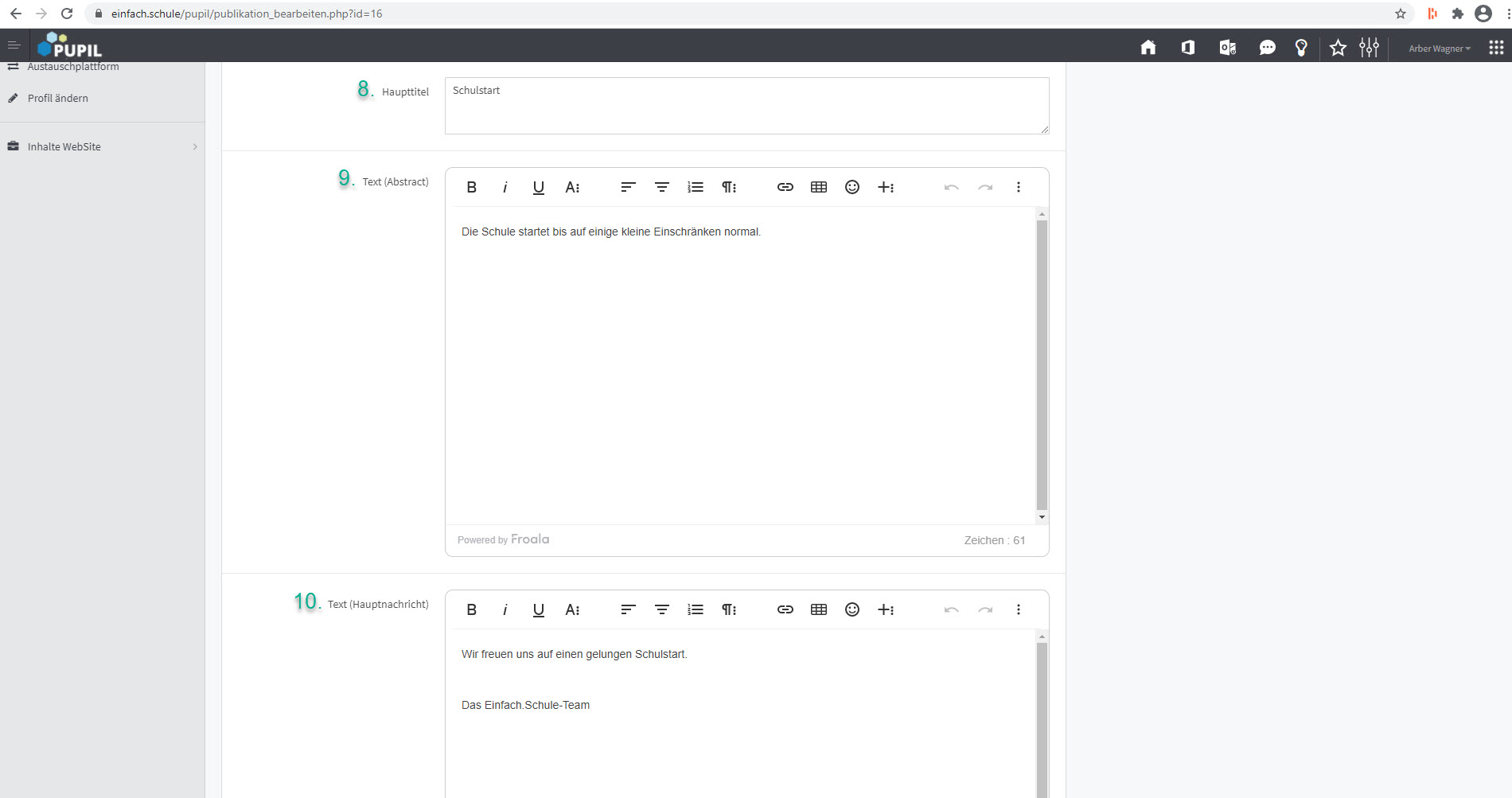Align text left in Hauptnachricht editor
The width and height of the screenshot is (1512, 798).
click(628, 609)
